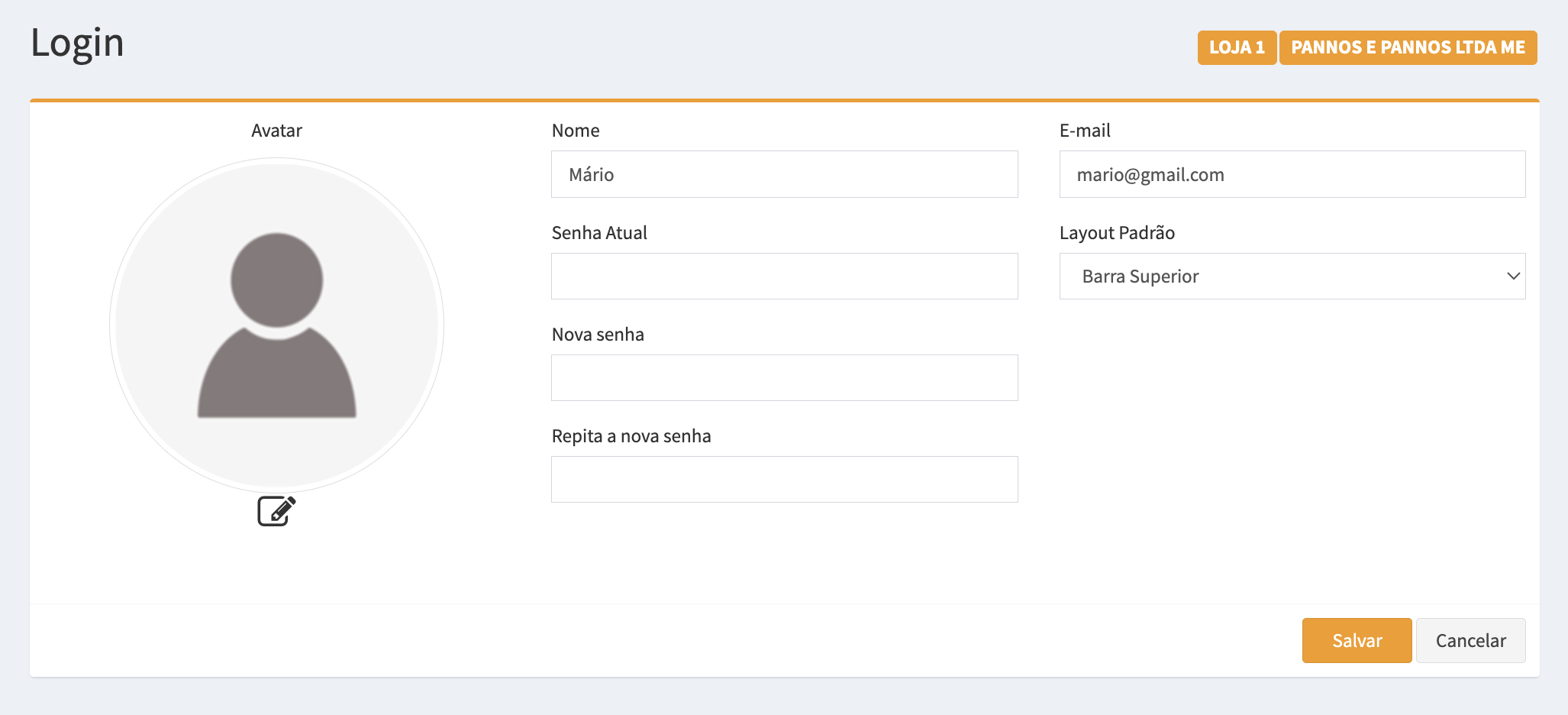The width and height of the screenshot is (1568, 715).
Task: Click the edit avatar pencil icon
Action: [x=276, y=511]
